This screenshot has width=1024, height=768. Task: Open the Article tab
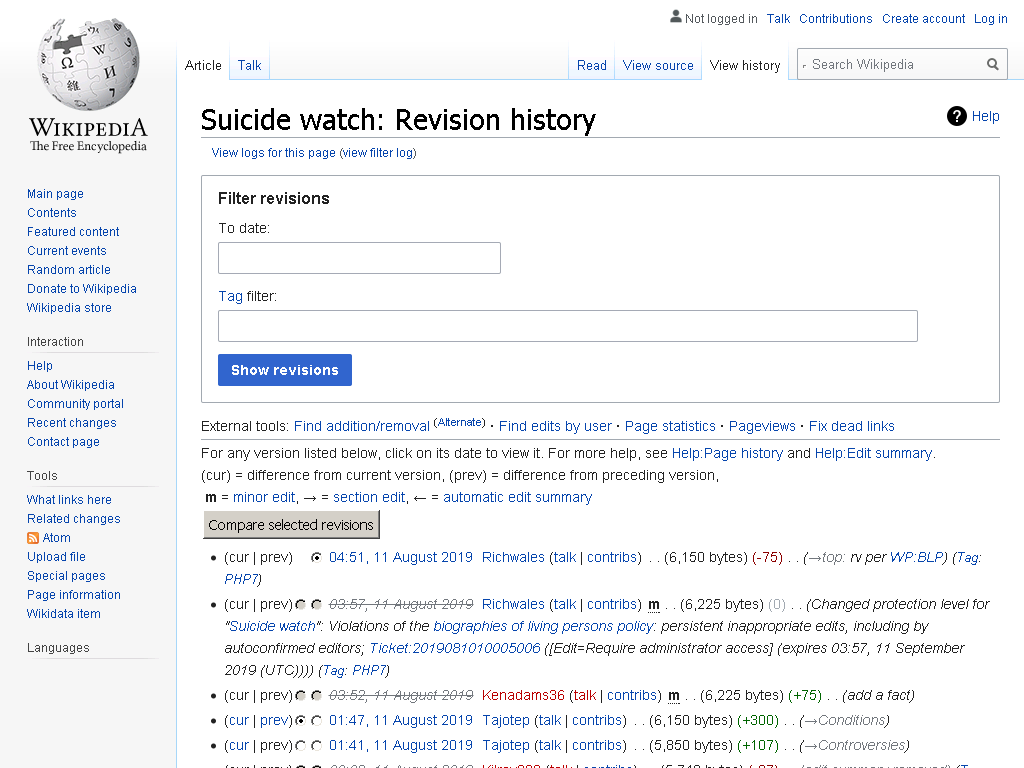[203, 65]
